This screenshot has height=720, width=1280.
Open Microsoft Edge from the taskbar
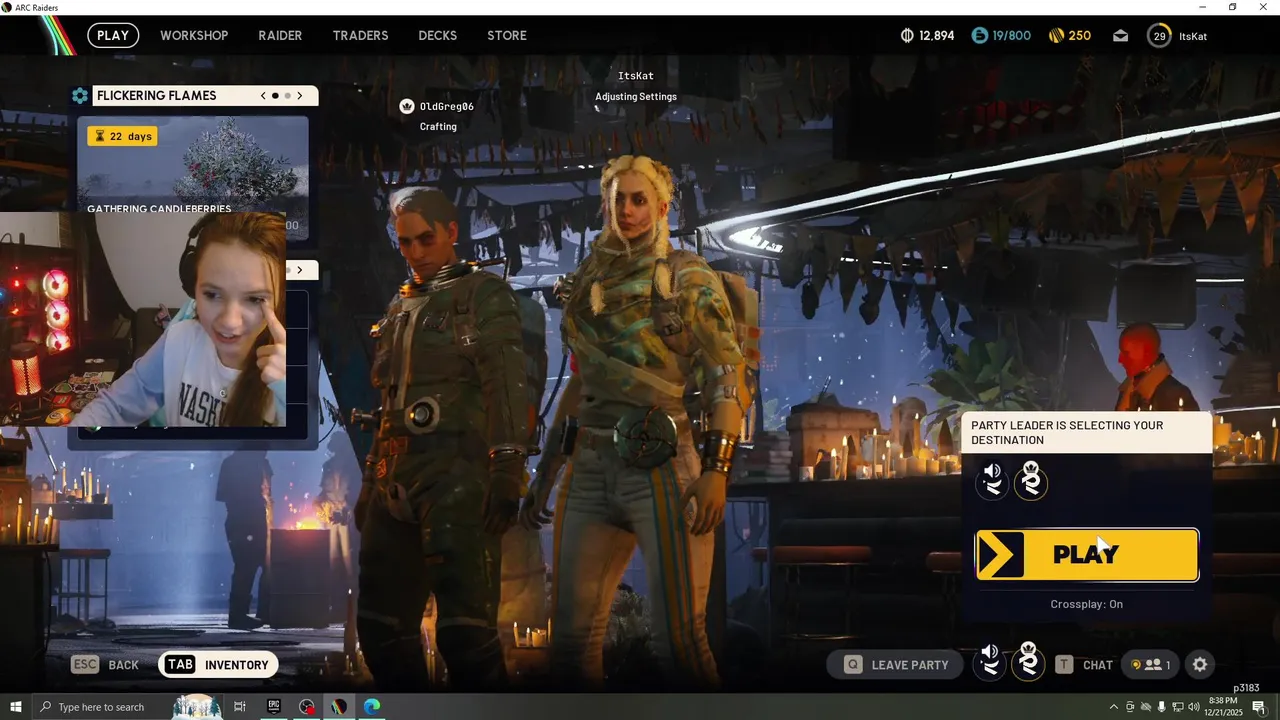point(372,707)
